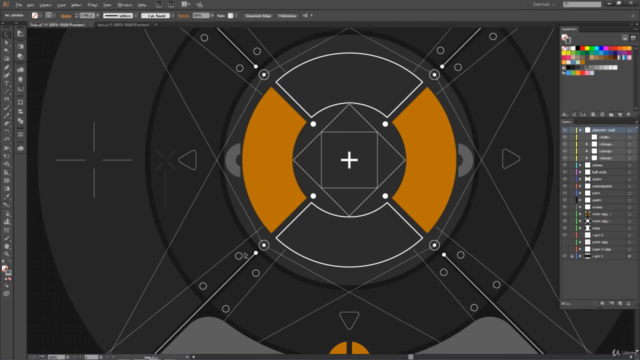Click the search field at top right
Screen dimensions: 640x360
pyautogui.click(x=582, y=4)
